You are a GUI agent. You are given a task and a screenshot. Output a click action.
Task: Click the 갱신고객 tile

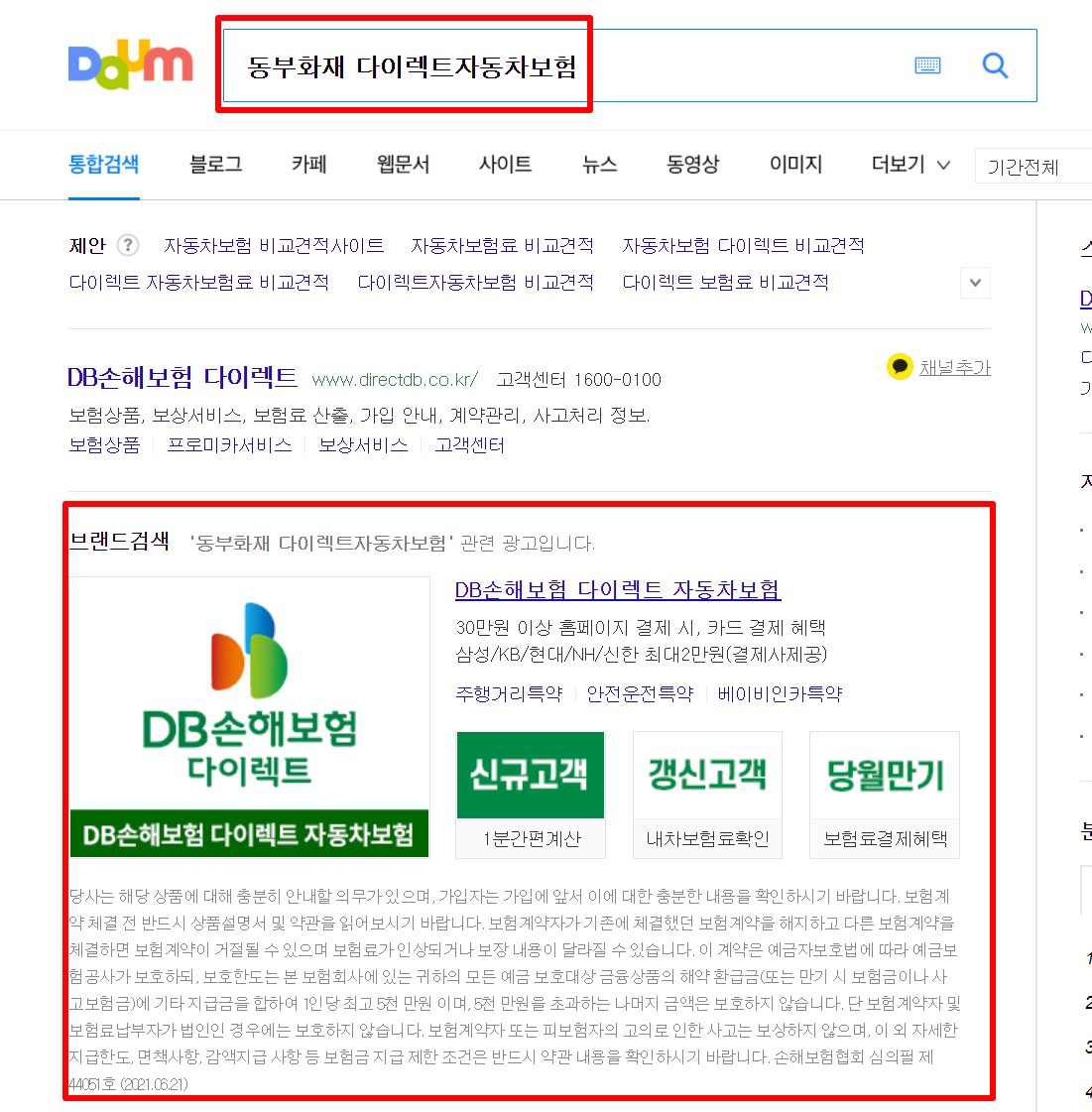pyautogui.click(x=708, y=775)
